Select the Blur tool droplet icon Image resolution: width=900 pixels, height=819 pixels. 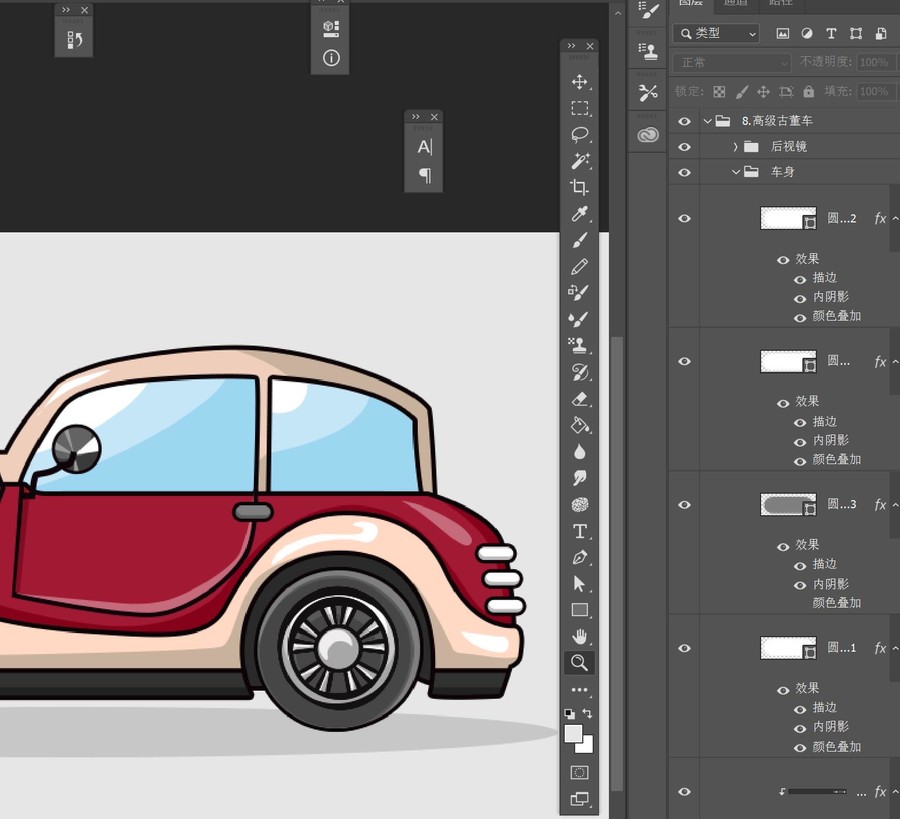pyautogui.click(x=580, y=452)
